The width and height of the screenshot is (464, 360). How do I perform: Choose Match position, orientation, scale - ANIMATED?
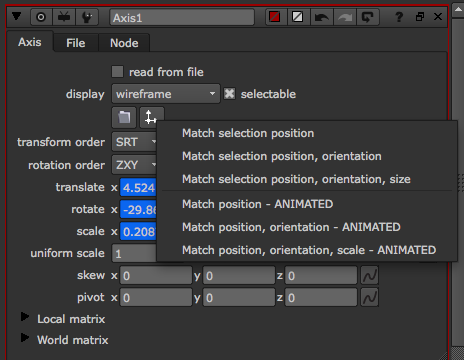pos(309,250)
